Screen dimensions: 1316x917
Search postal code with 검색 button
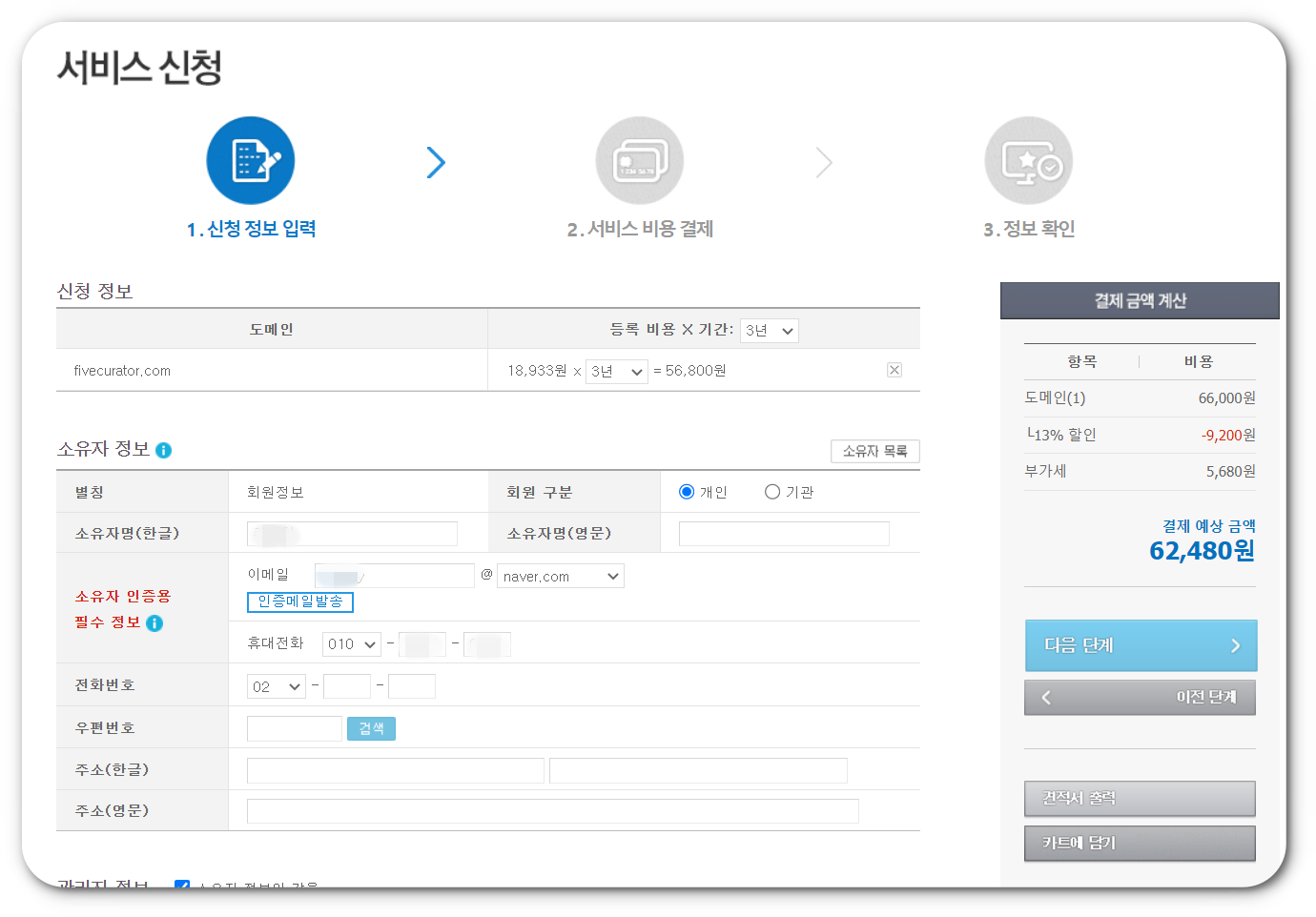click(371, 726)
